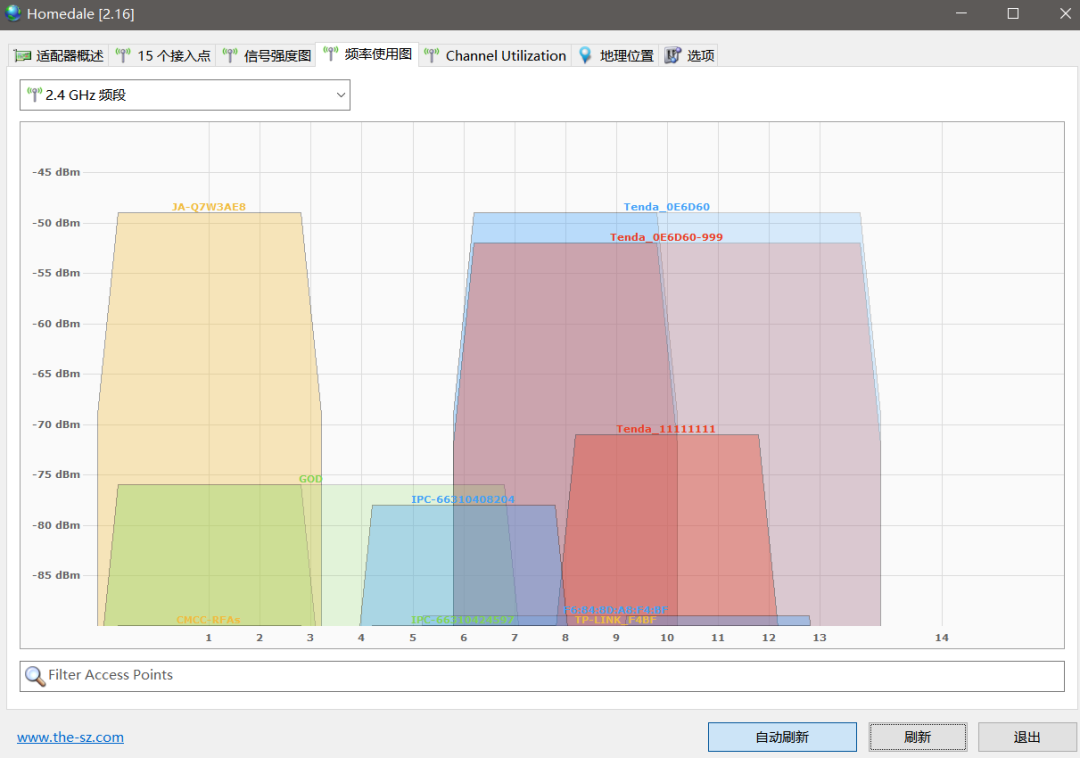Minimize the Homedale window
The image size is (1080, 758).
[962, 14]
